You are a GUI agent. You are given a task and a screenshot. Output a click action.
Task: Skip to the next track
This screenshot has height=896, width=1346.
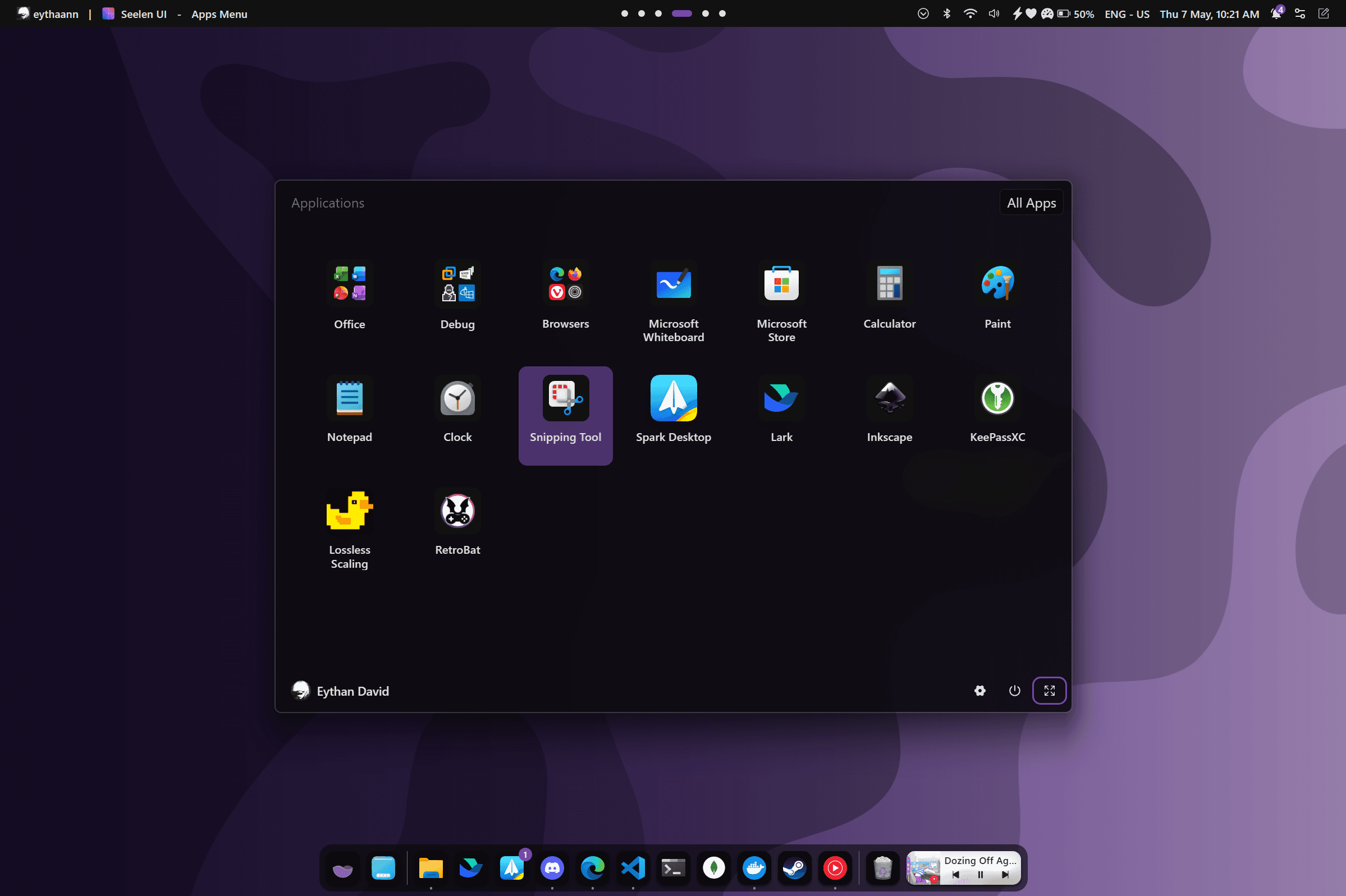(1005, 874)
